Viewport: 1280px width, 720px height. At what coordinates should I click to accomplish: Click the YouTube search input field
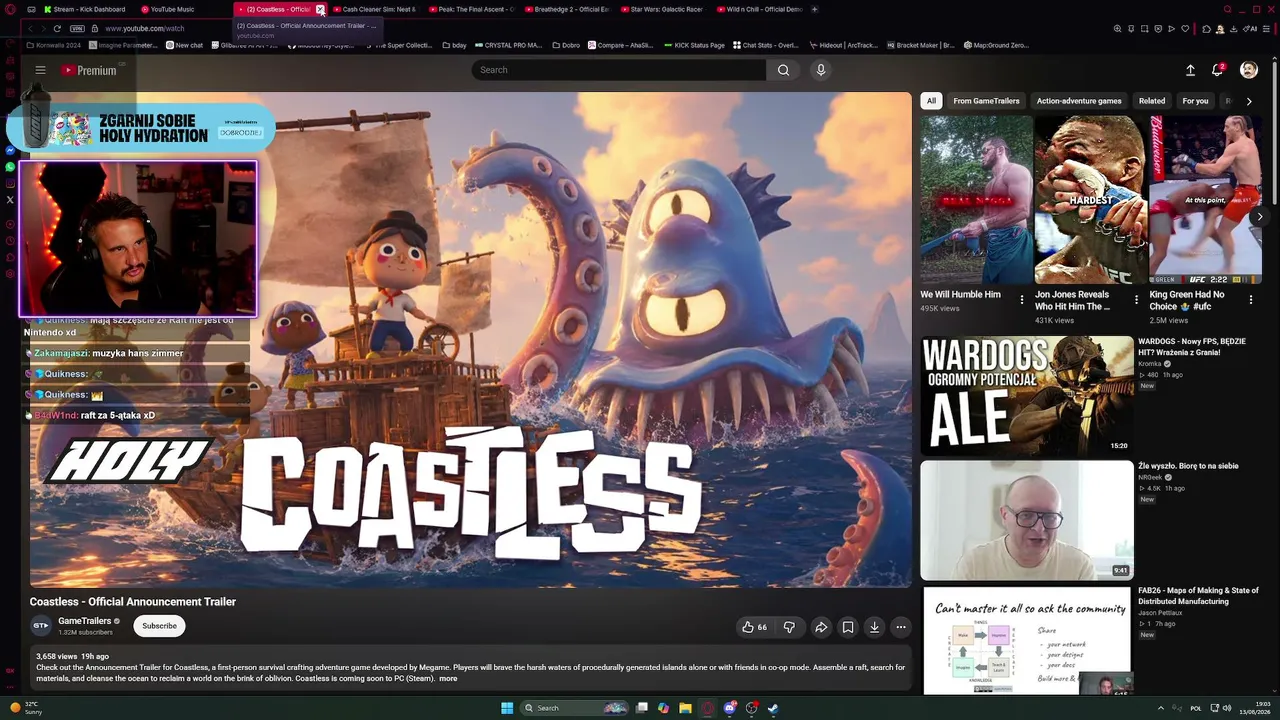[619, 70]
